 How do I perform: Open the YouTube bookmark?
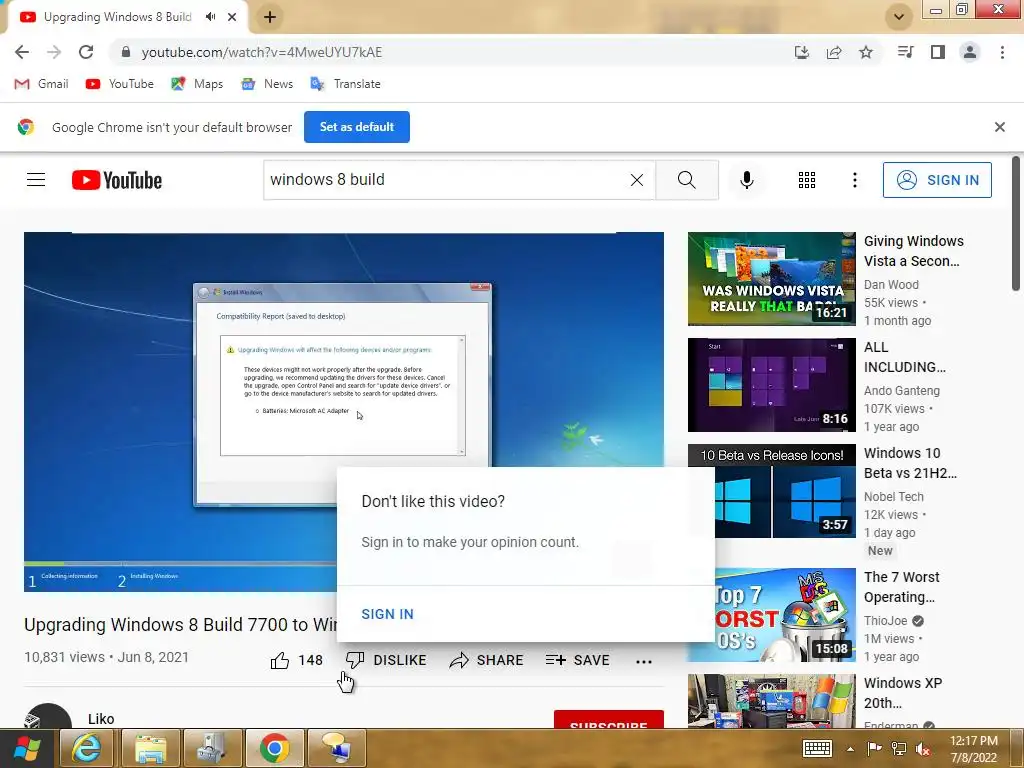click(x=120, y=84)
